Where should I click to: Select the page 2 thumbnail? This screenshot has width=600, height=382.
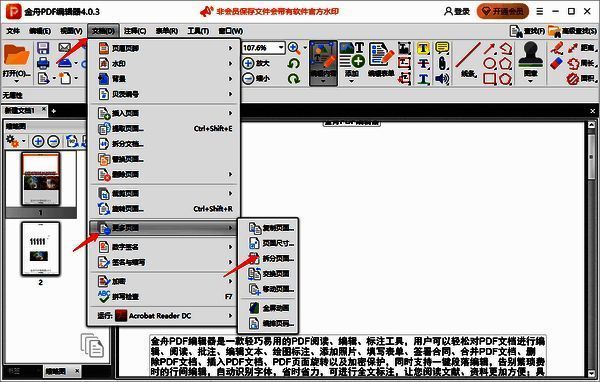[41, 249]
